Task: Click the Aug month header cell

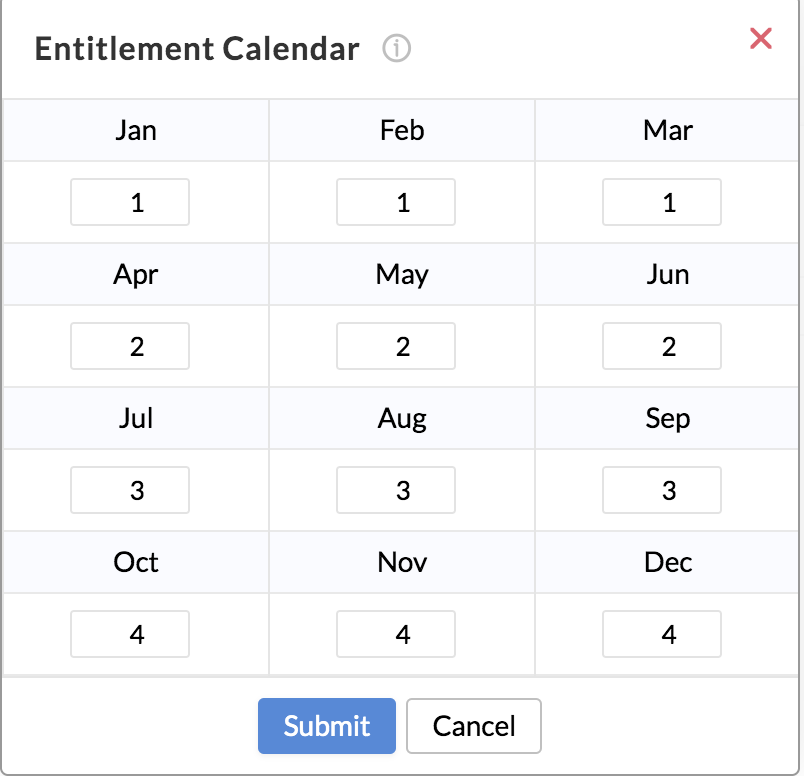Action: 402,418
